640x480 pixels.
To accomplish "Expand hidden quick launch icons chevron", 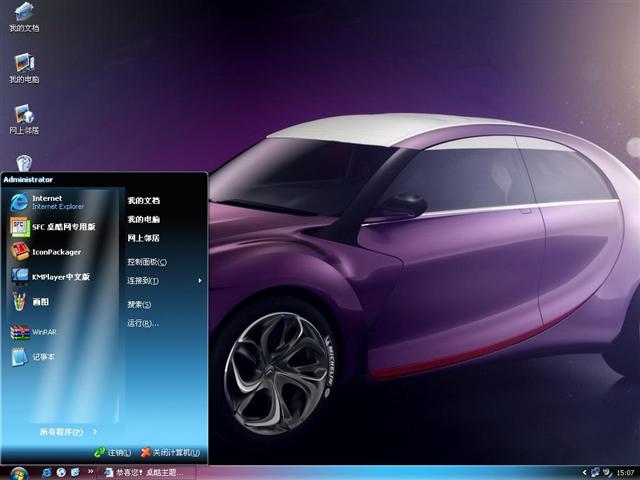I will (88, 472).
